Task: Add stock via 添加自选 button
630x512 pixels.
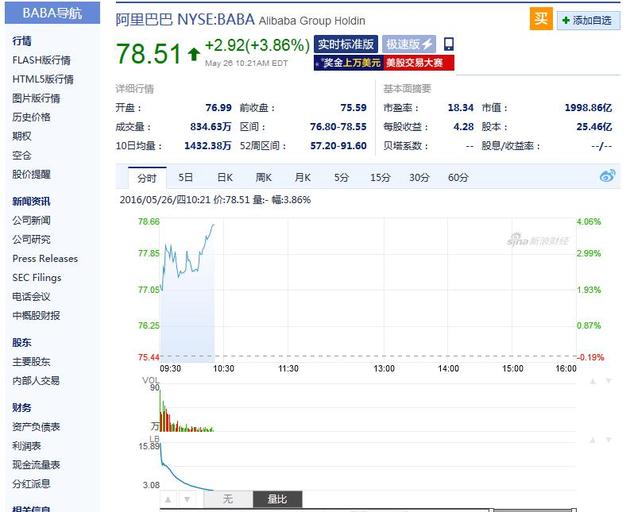Action: pos(588,20)
